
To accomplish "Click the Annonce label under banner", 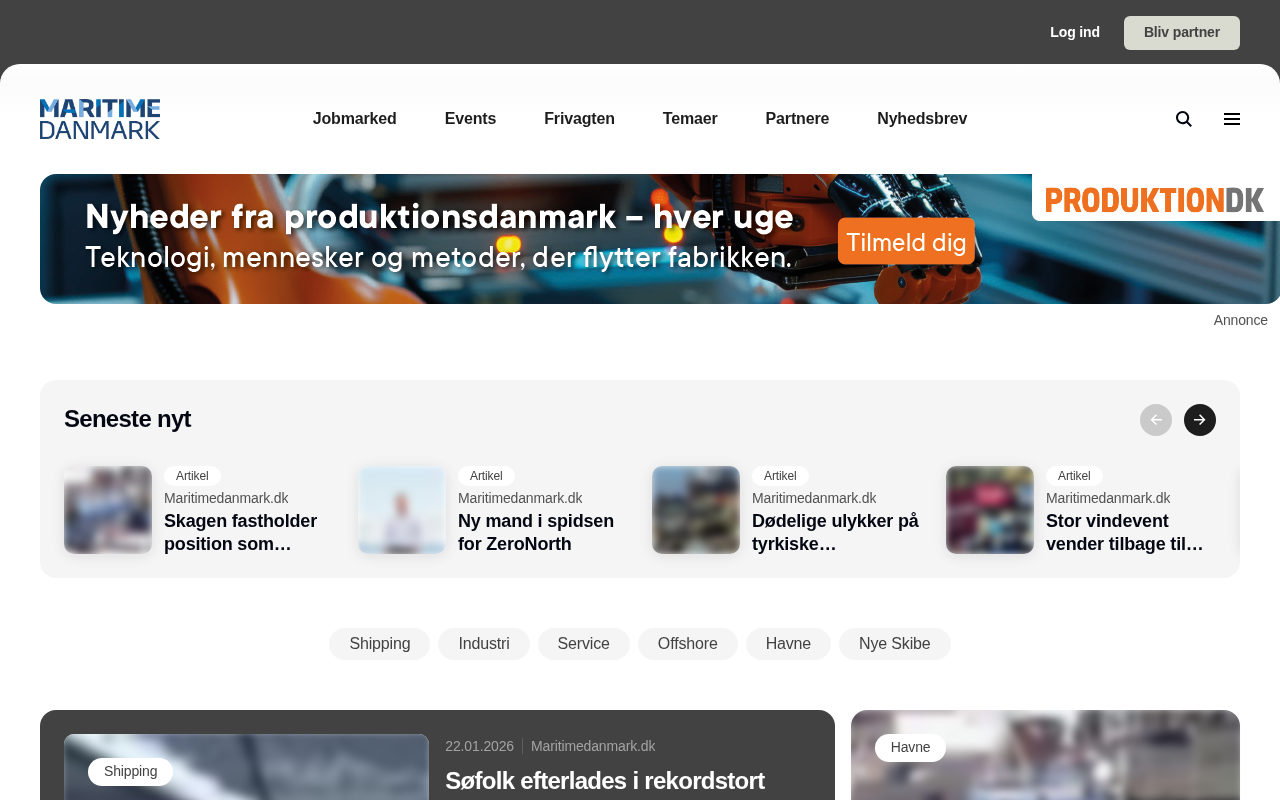I will point(1241,320).
